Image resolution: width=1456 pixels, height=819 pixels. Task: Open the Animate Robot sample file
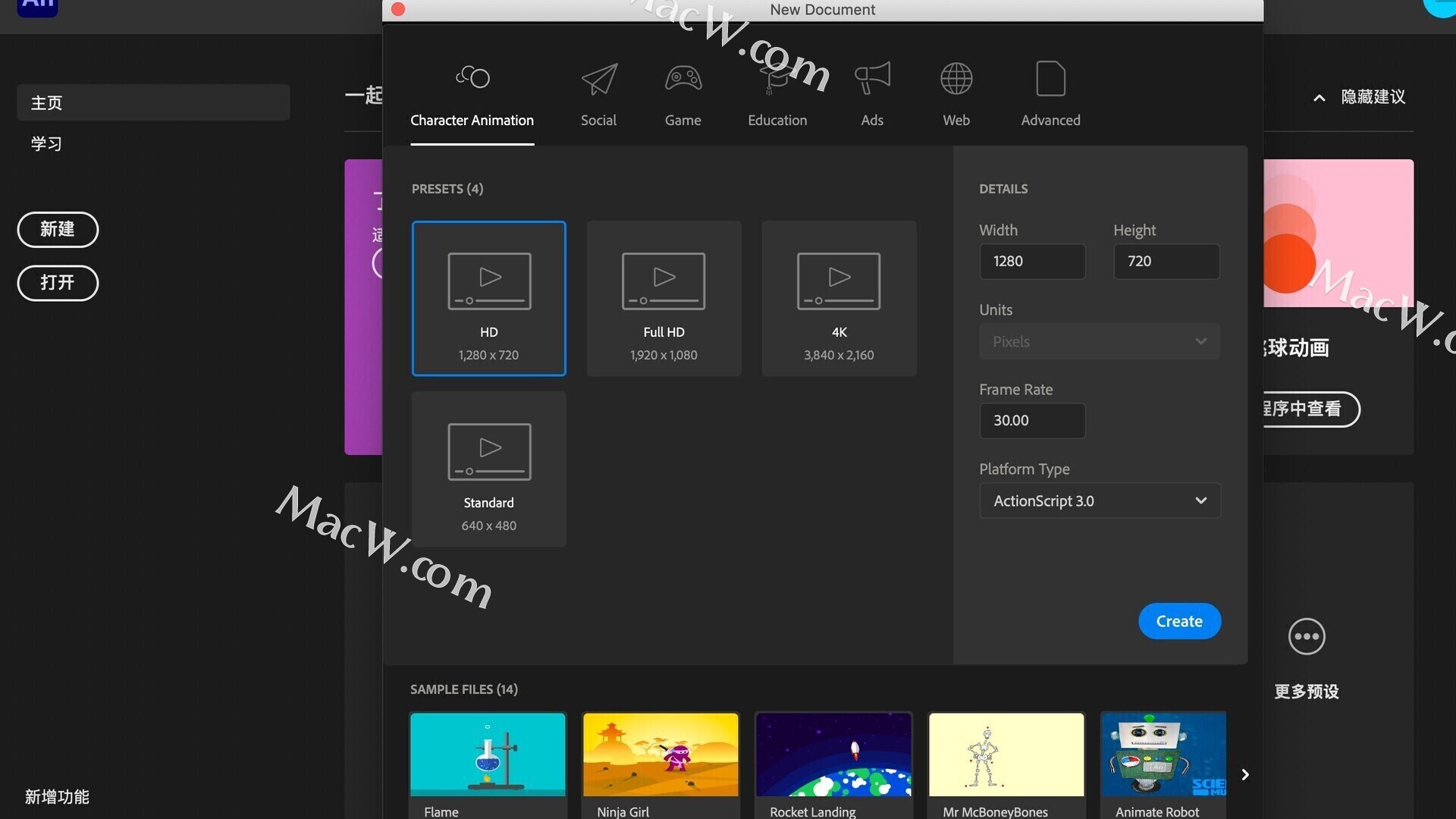[1163, 766]
